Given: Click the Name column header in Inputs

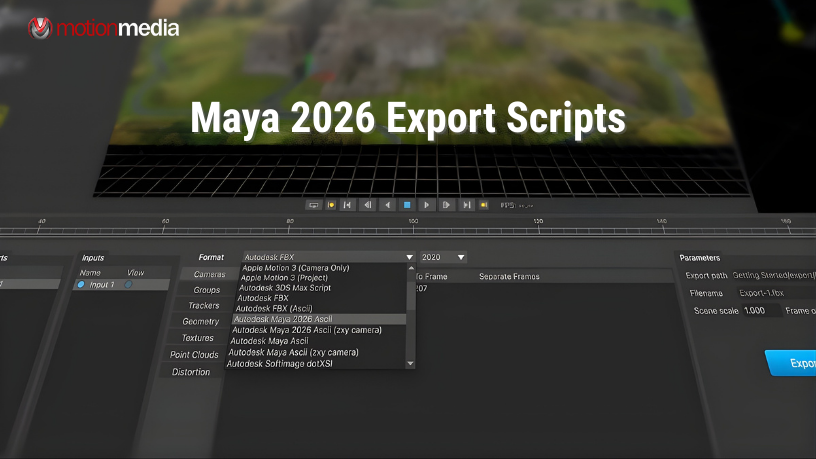Looking at the screenshot, I should (90, 273).
